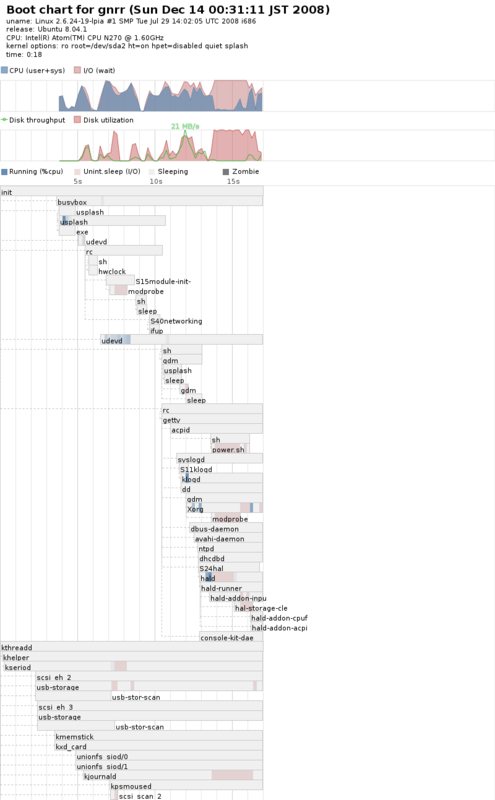Image resolution: width=495 pixels, height=800 pixels.
Task: Select the acpid process bar
Action: point(217,430)
